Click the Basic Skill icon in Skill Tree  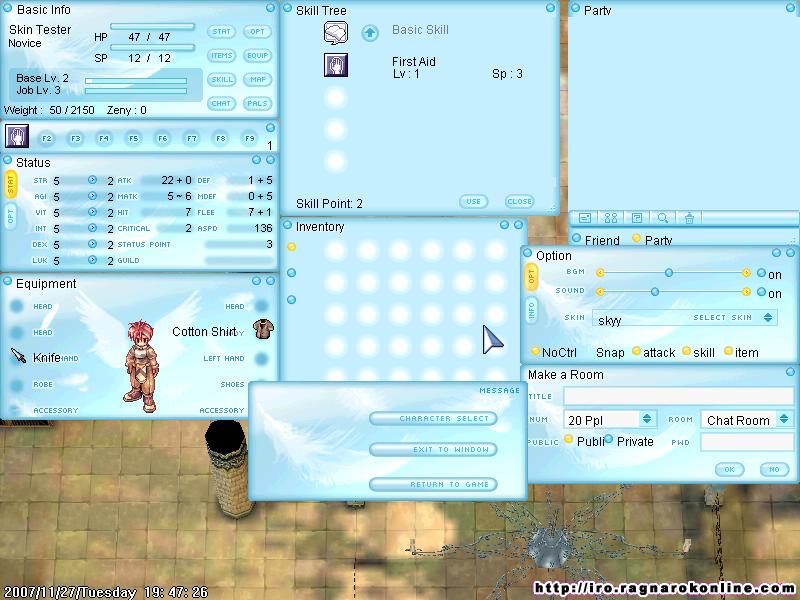pyautogui.click(x=336, y=33)
